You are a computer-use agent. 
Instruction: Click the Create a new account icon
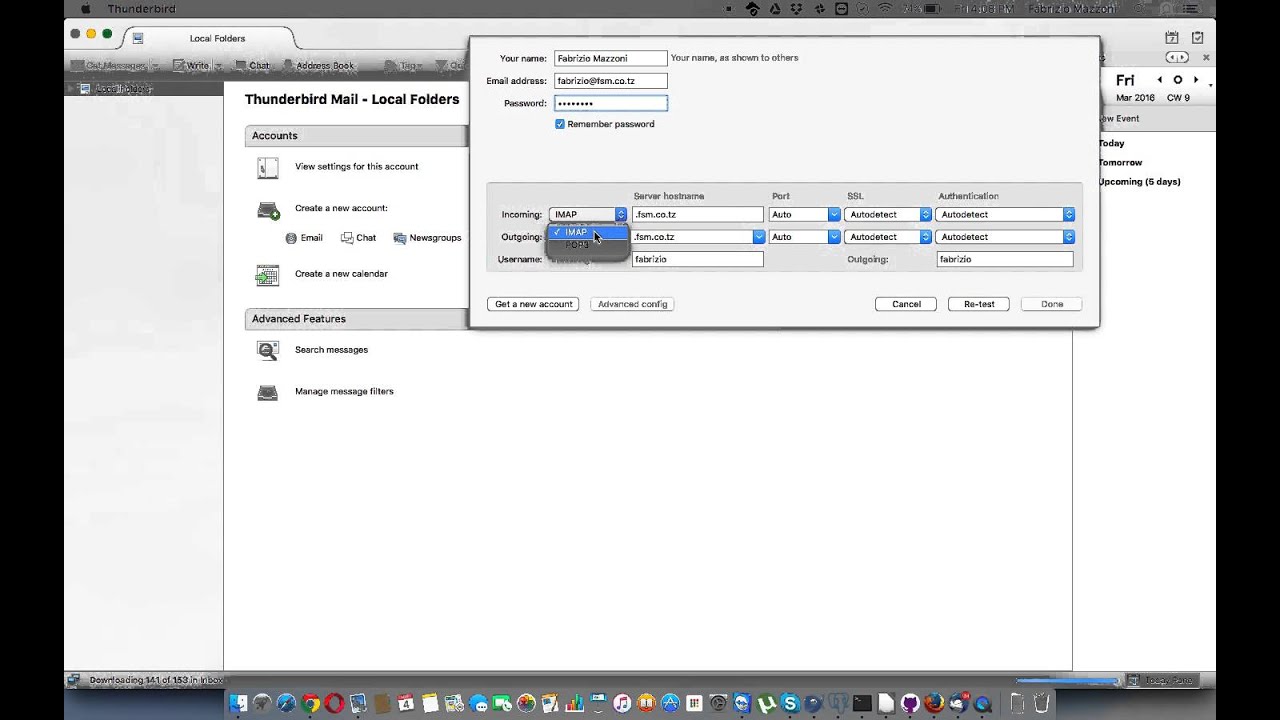coord(268,210)
